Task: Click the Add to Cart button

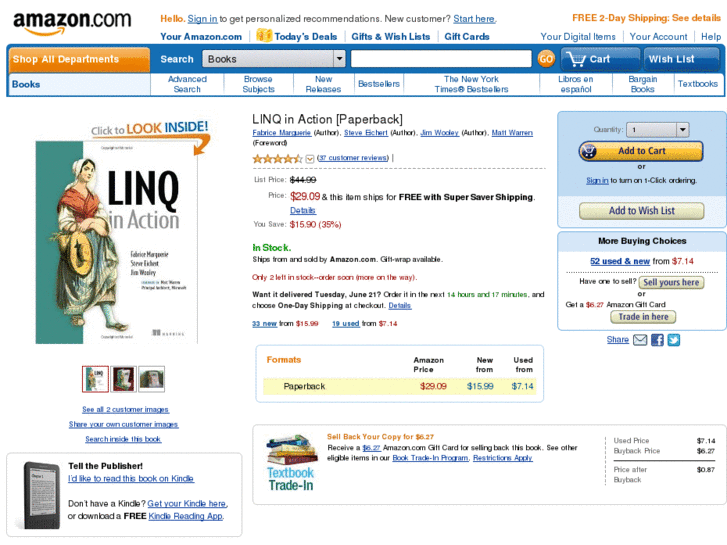Action: click(641, 151)
